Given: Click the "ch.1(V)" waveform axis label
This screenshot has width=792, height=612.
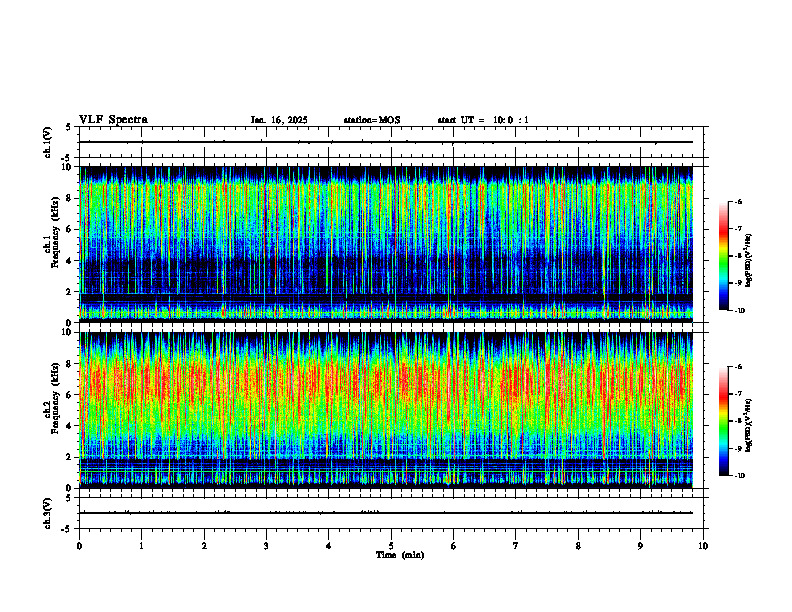Looking at the screenshot, I should (48, 142).
